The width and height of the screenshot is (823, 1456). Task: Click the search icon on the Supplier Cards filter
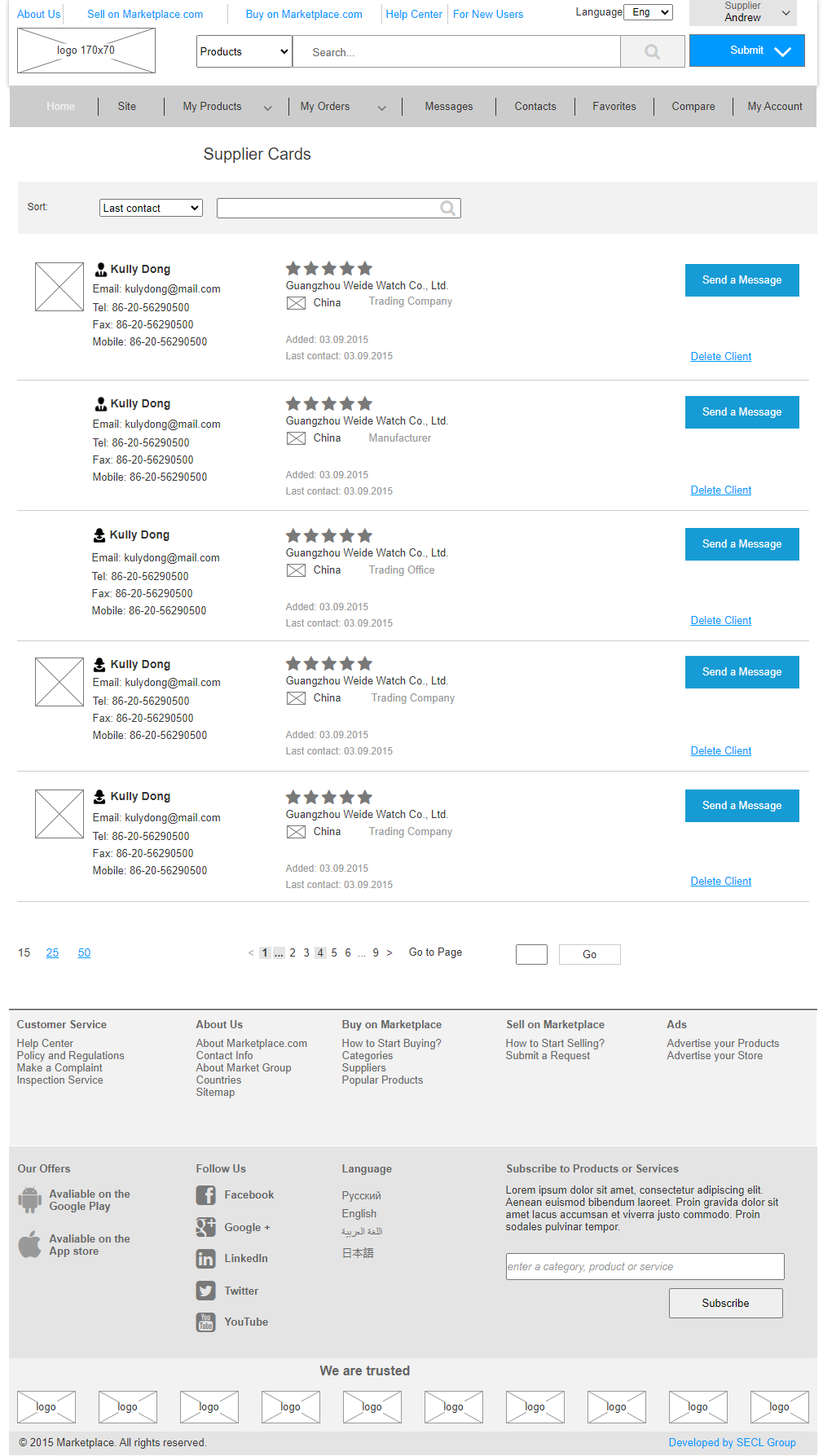[447, 208]
